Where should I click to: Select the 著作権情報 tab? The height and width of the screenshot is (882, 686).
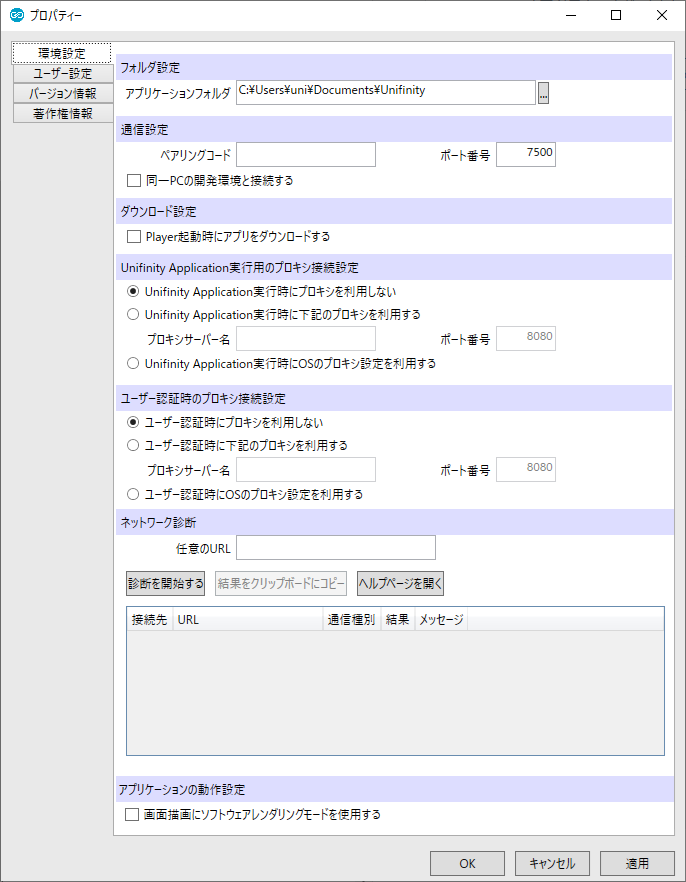point(62,113)
